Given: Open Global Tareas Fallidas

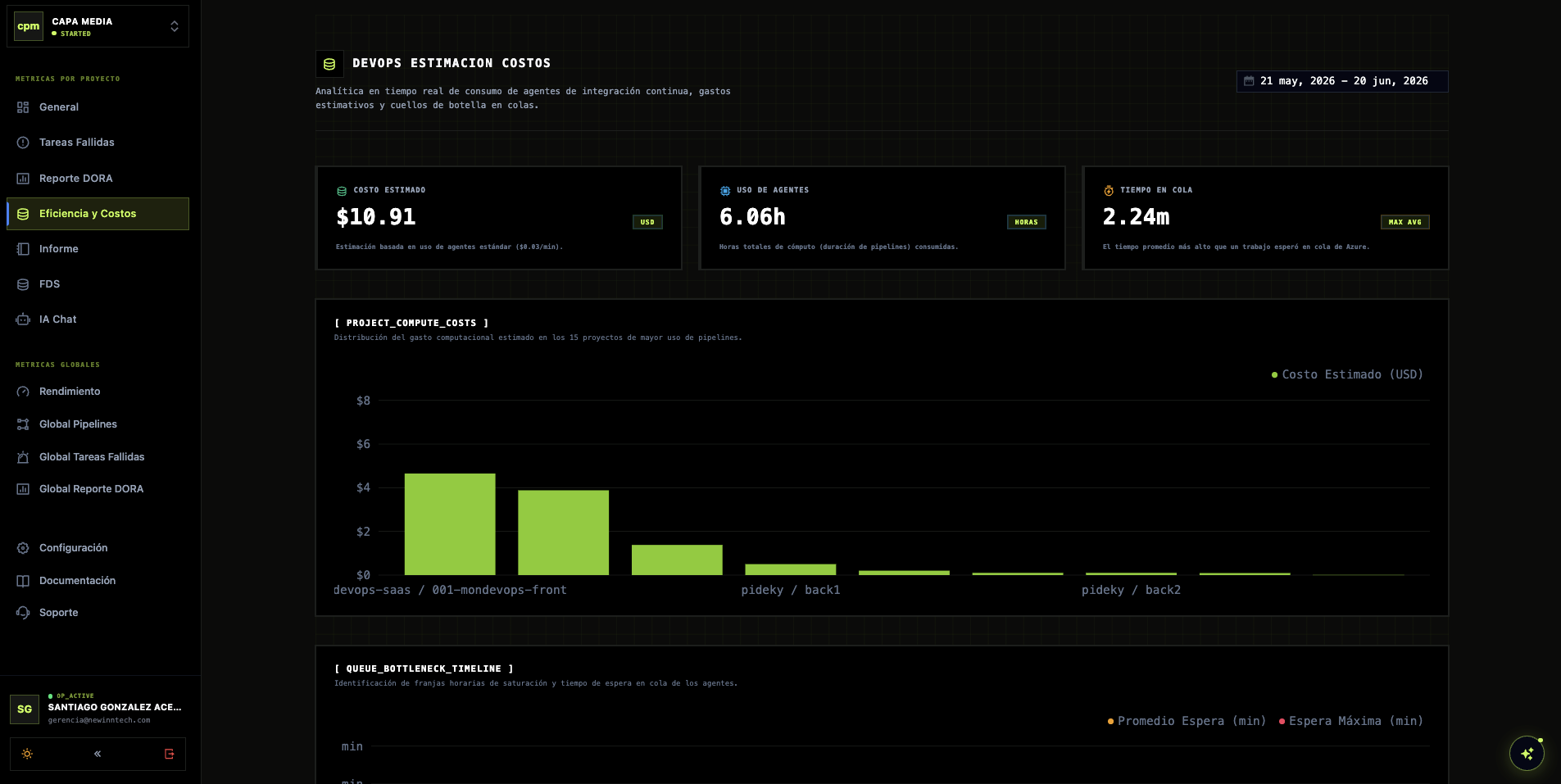Looking at the screenshot, I should coord(98,457).
